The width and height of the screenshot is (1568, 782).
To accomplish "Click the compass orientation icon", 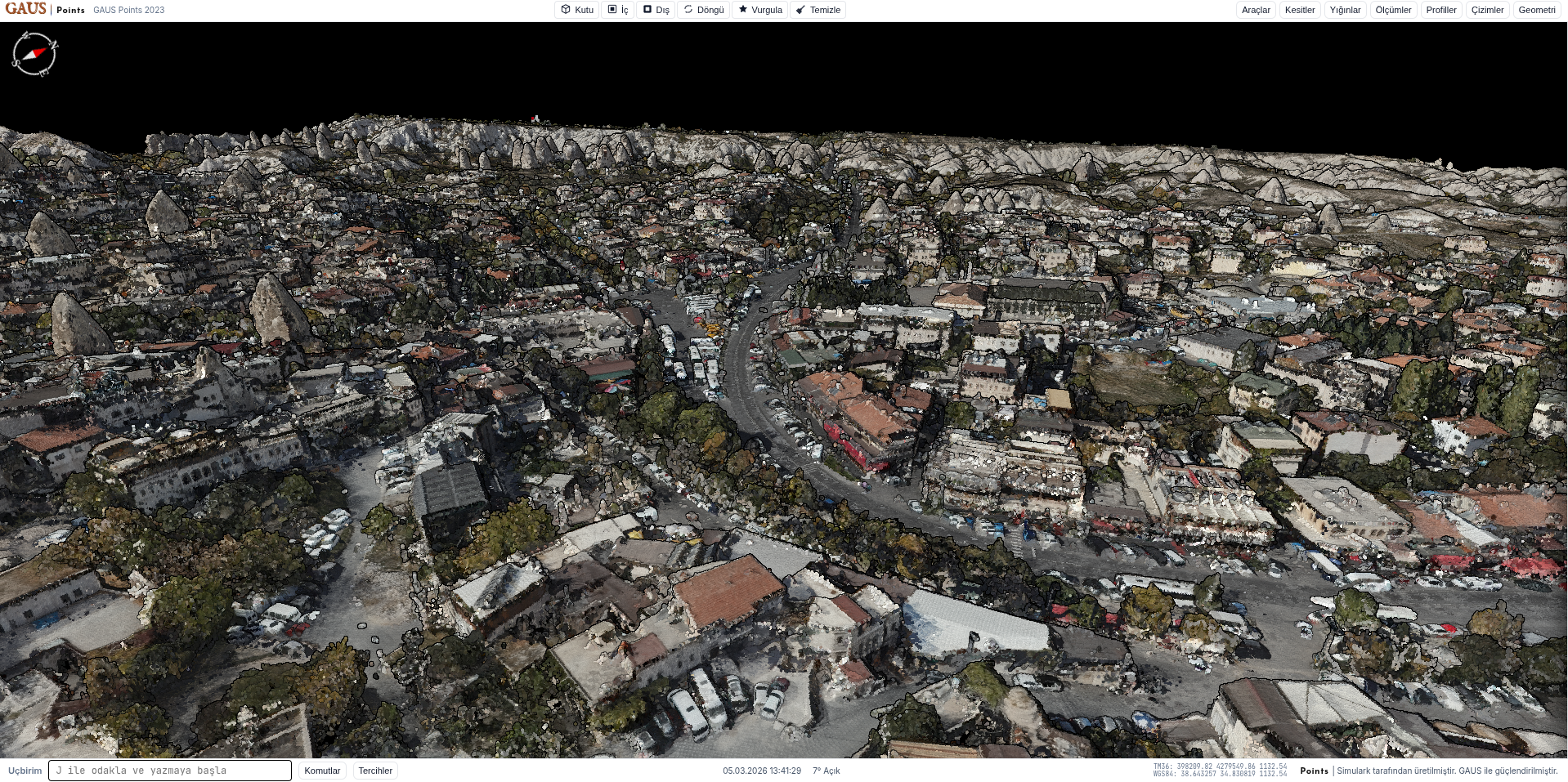I will [x=34, y=54].
